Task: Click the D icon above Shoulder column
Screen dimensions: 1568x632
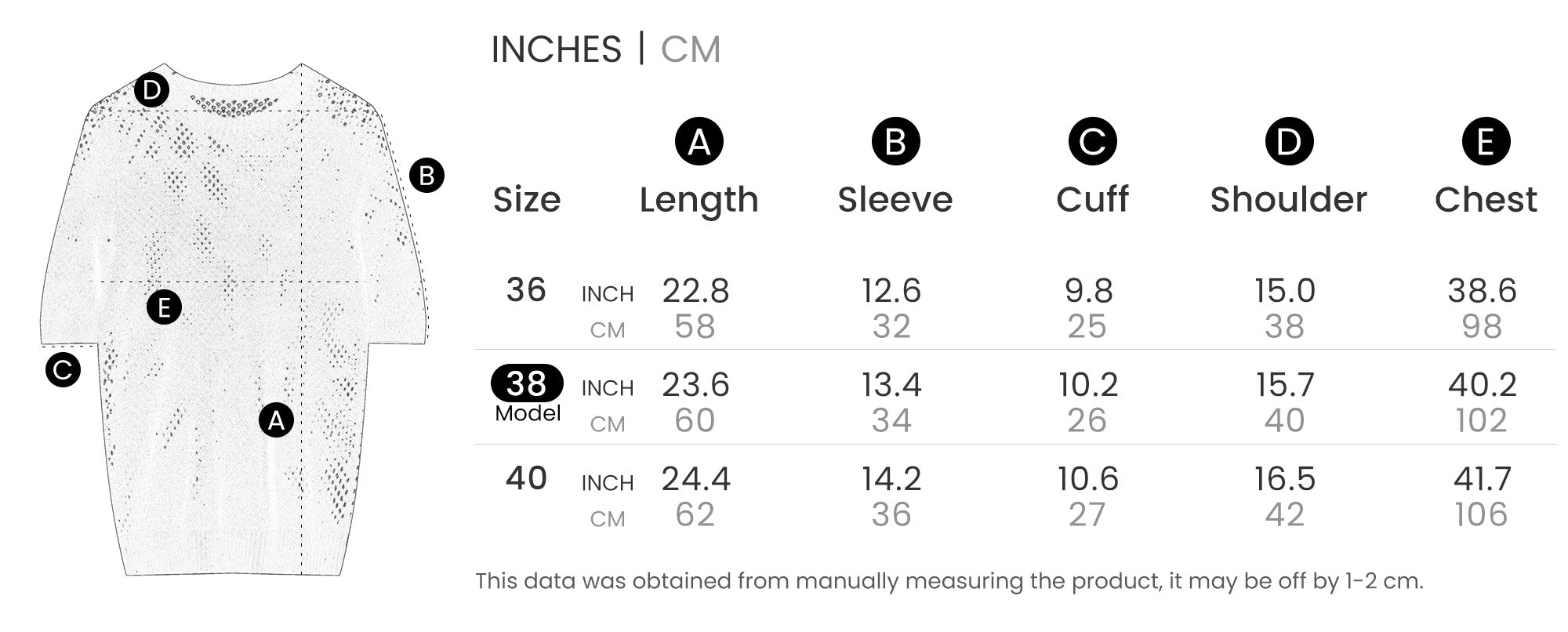Action: click(x=1289, y=142)
